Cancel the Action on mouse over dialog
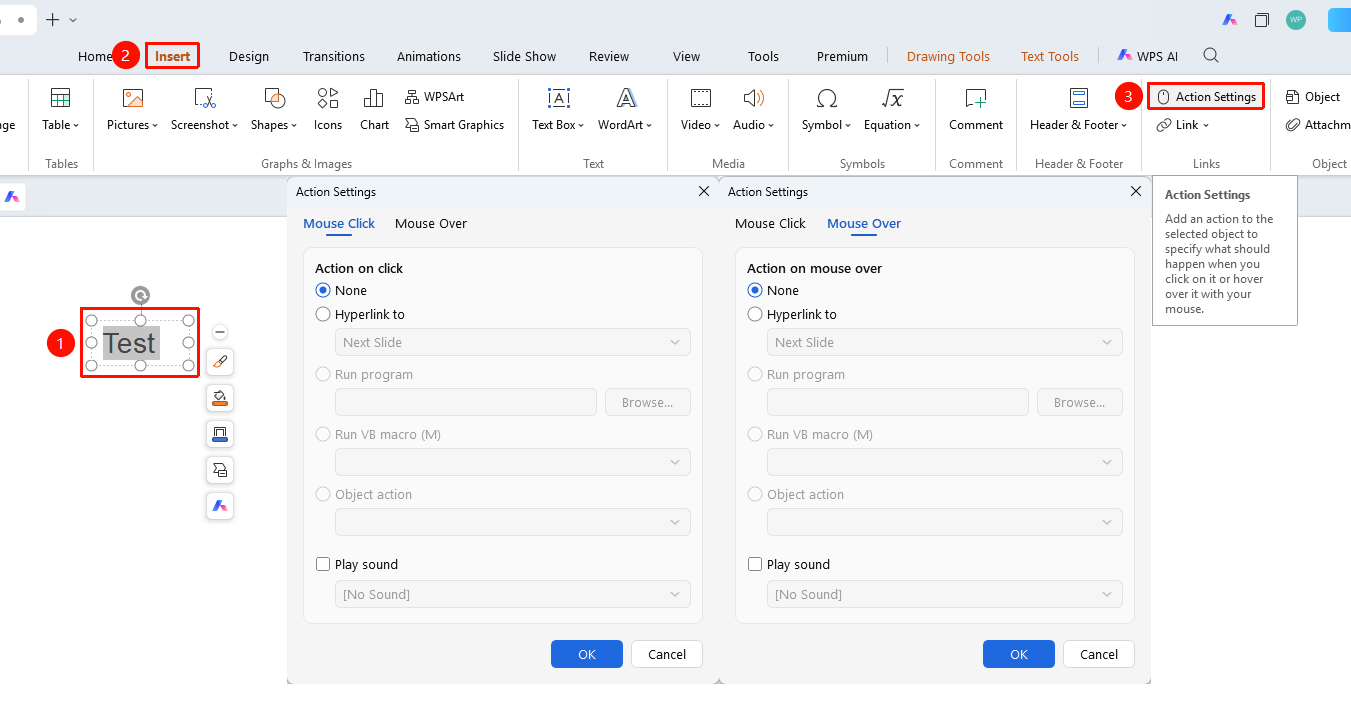Screen dimensions: 1351x701 click(1099, 654)
